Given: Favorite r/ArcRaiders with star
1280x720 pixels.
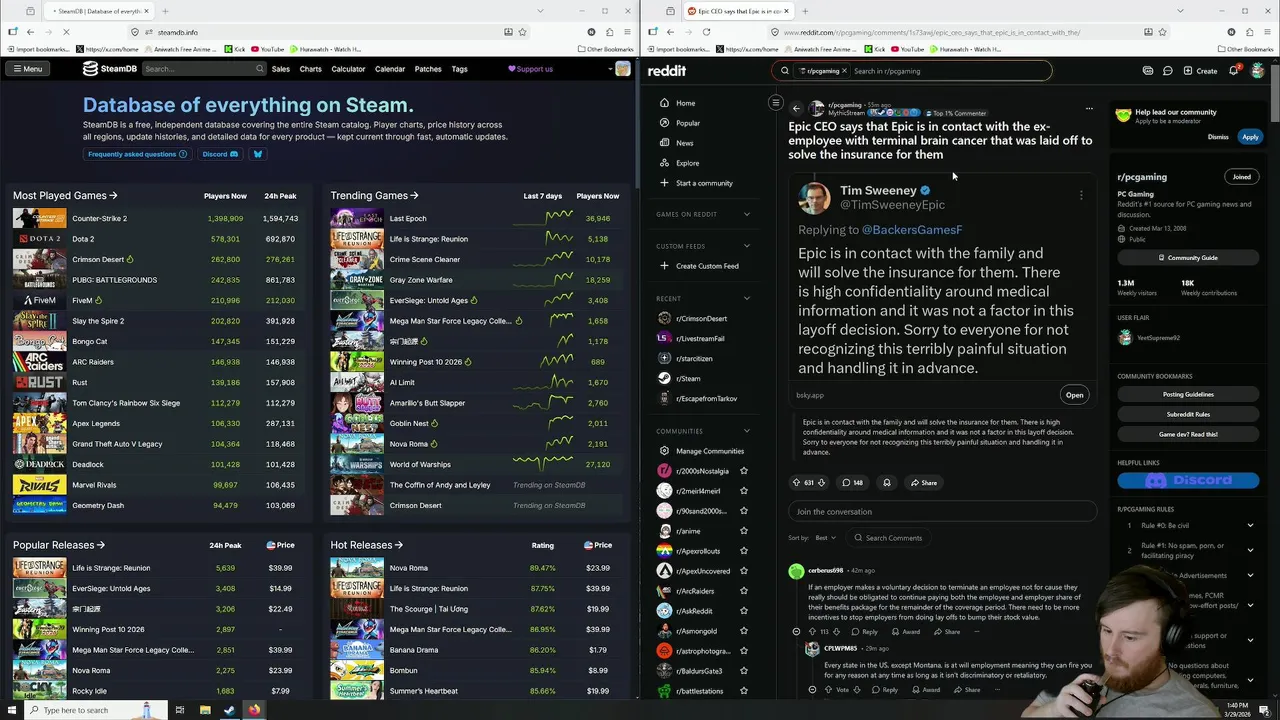Looking at the screenshot, I should (x=743, y=591).
